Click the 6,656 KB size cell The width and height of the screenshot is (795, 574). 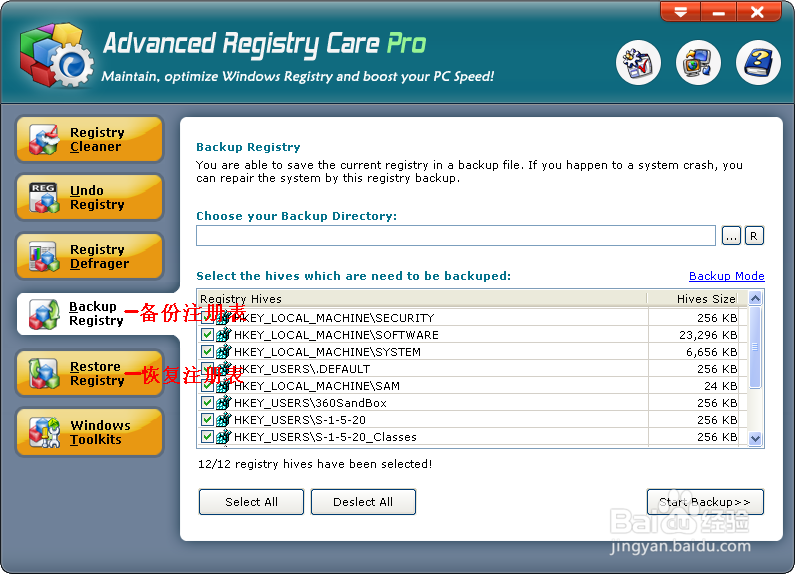[x=711, y=352]
